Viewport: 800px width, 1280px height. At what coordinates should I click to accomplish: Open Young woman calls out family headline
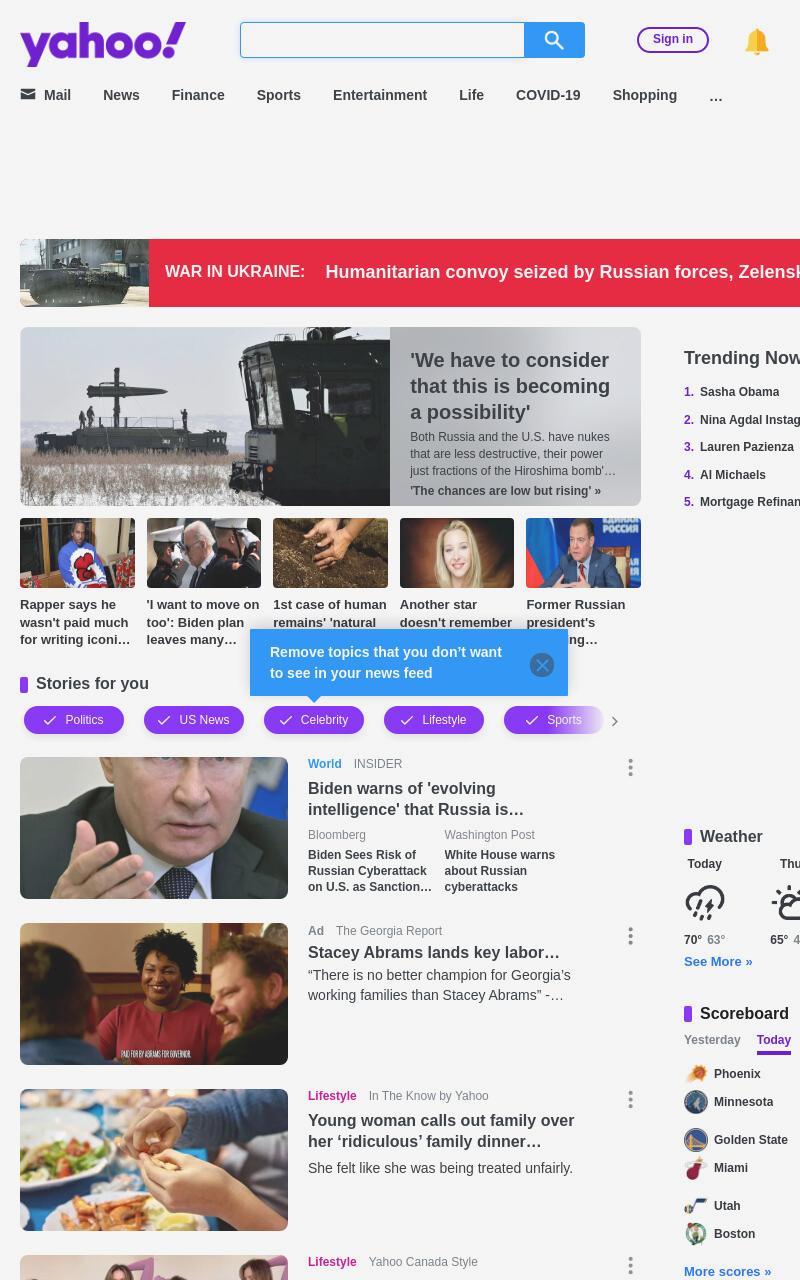pos(441,1131)
